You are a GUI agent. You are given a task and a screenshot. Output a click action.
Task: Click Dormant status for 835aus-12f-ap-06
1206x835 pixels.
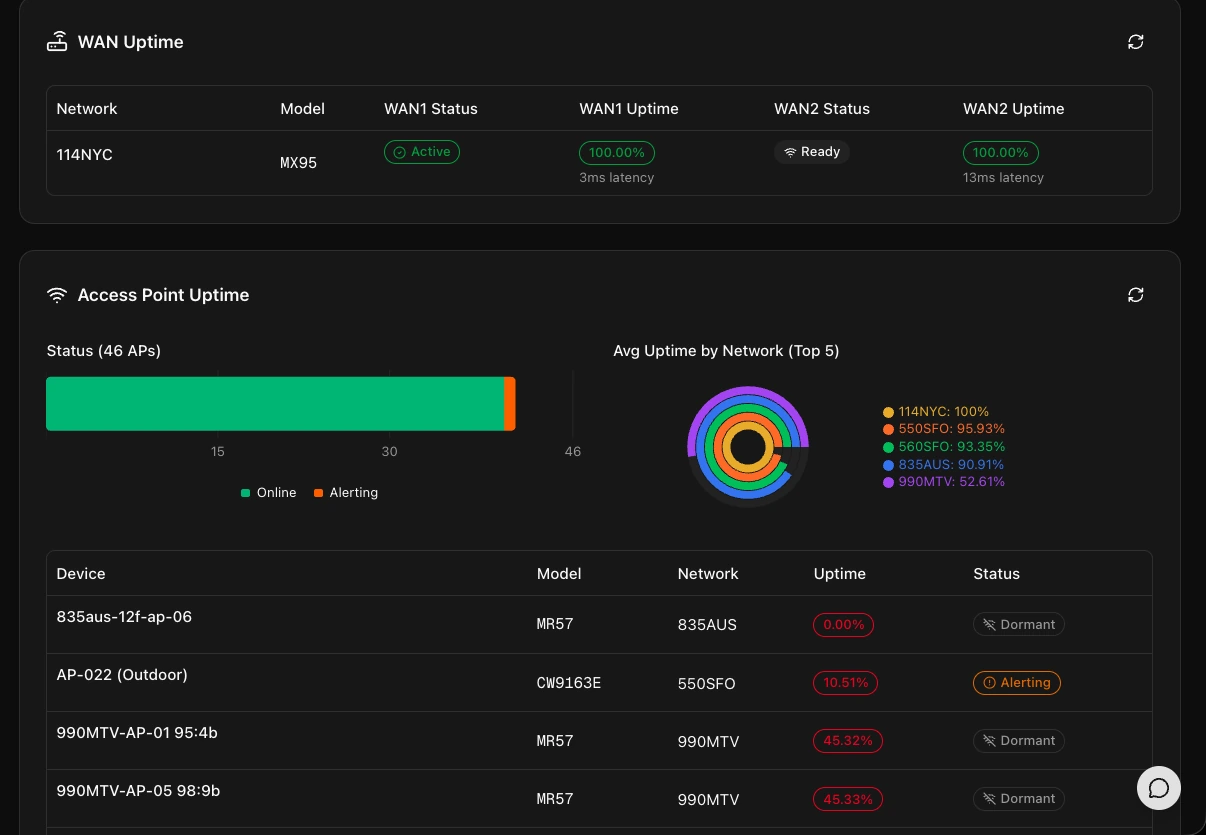click(x=1019, y=625)
